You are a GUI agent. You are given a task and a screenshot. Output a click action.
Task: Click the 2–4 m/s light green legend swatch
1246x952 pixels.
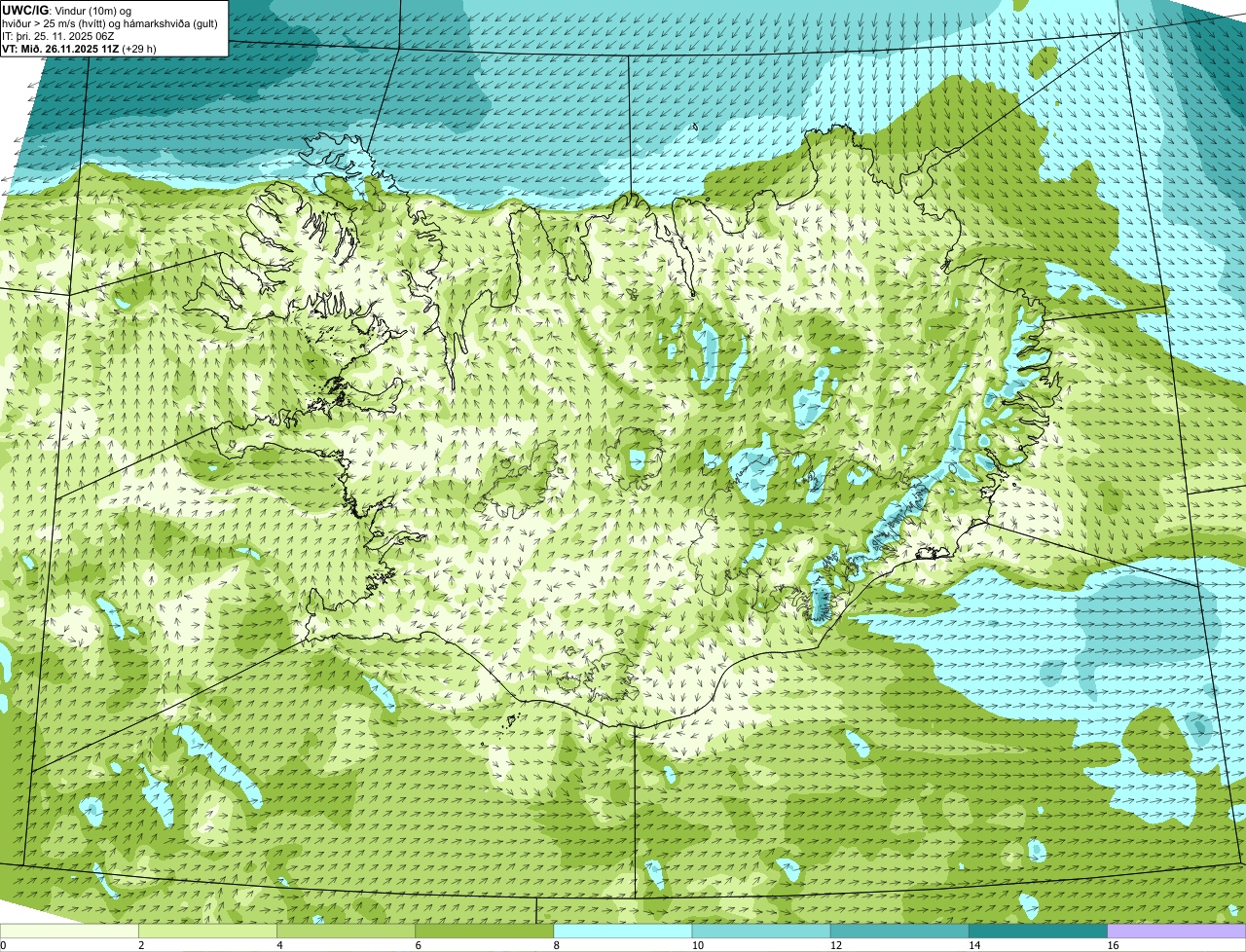pyautogui.click(x=207, y=931)
